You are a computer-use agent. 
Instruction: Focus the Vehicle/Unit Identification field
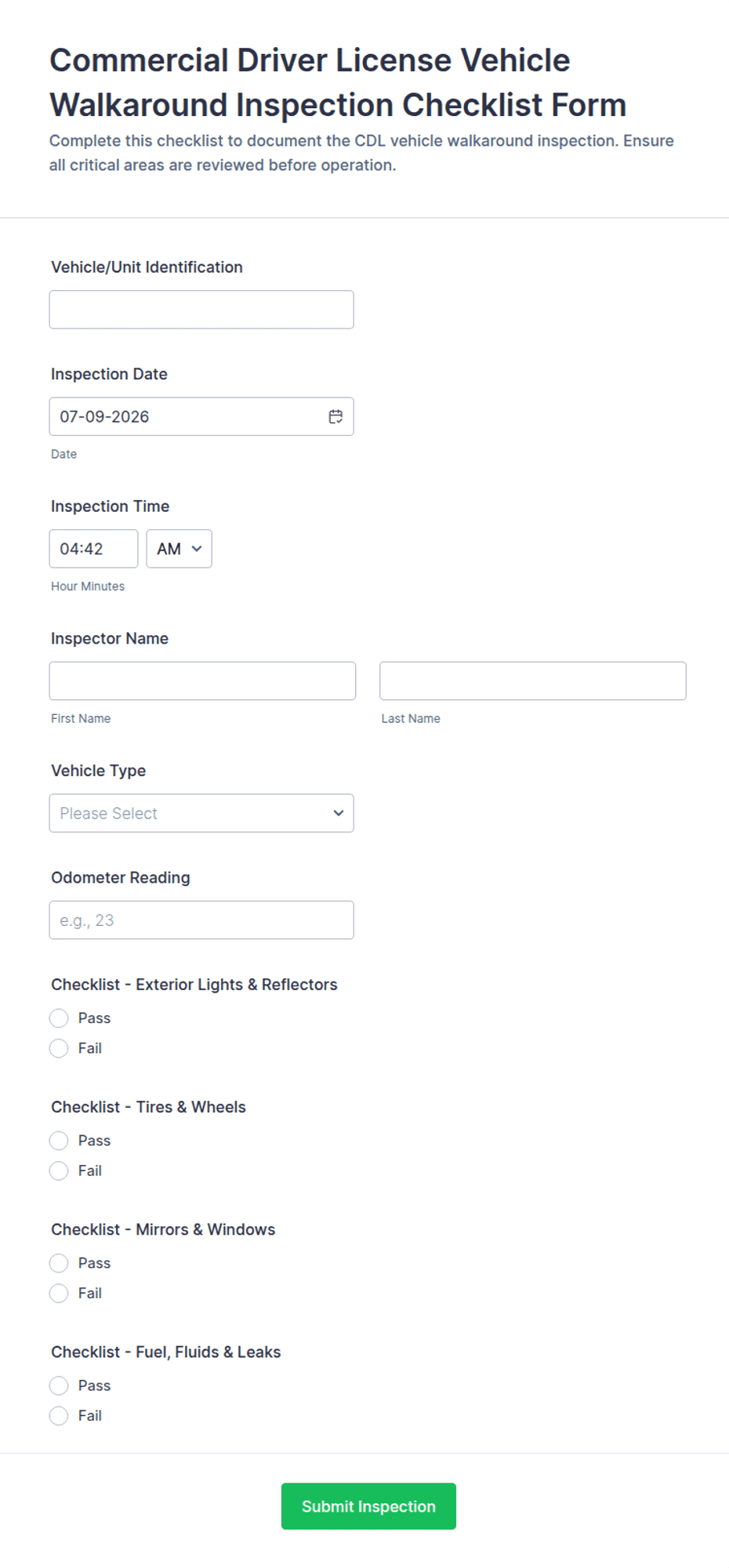[x=201, y=310]
